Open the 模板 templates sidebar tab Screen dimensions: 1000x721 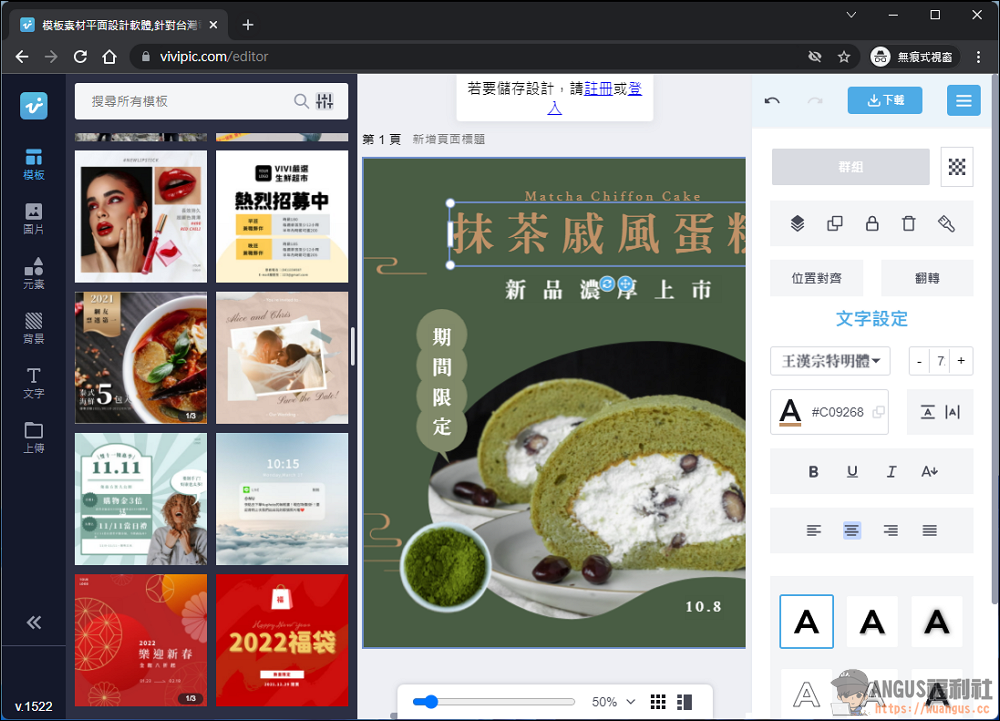coord(33,164)
